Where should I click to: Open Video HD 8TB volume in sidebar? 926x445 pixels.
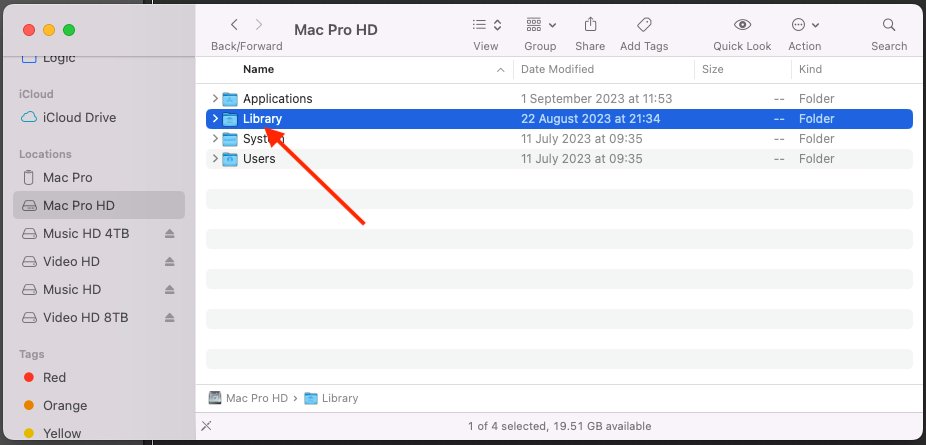[x=86, y=318]
